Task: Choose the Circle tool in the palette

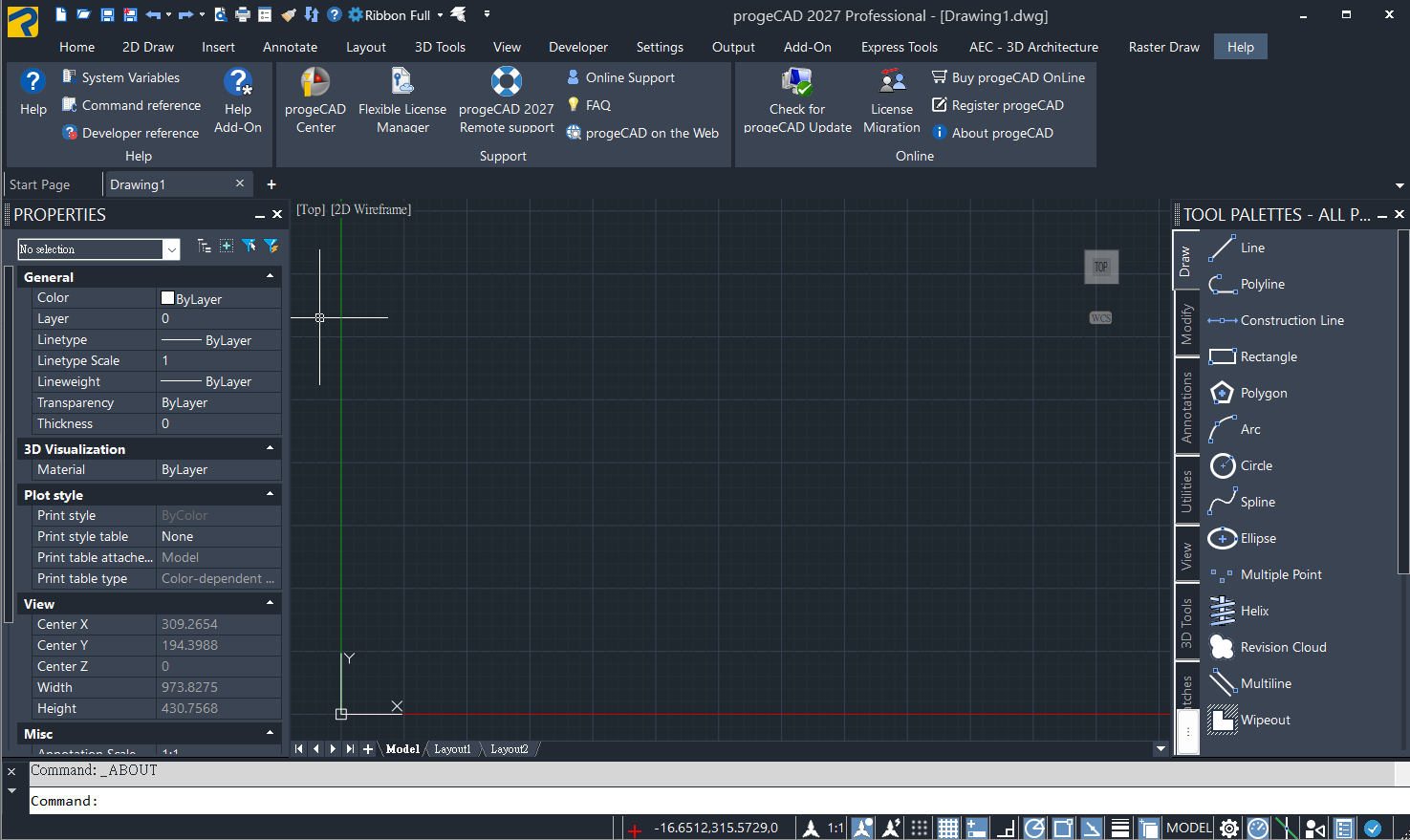Action: tap(1241, 465)
